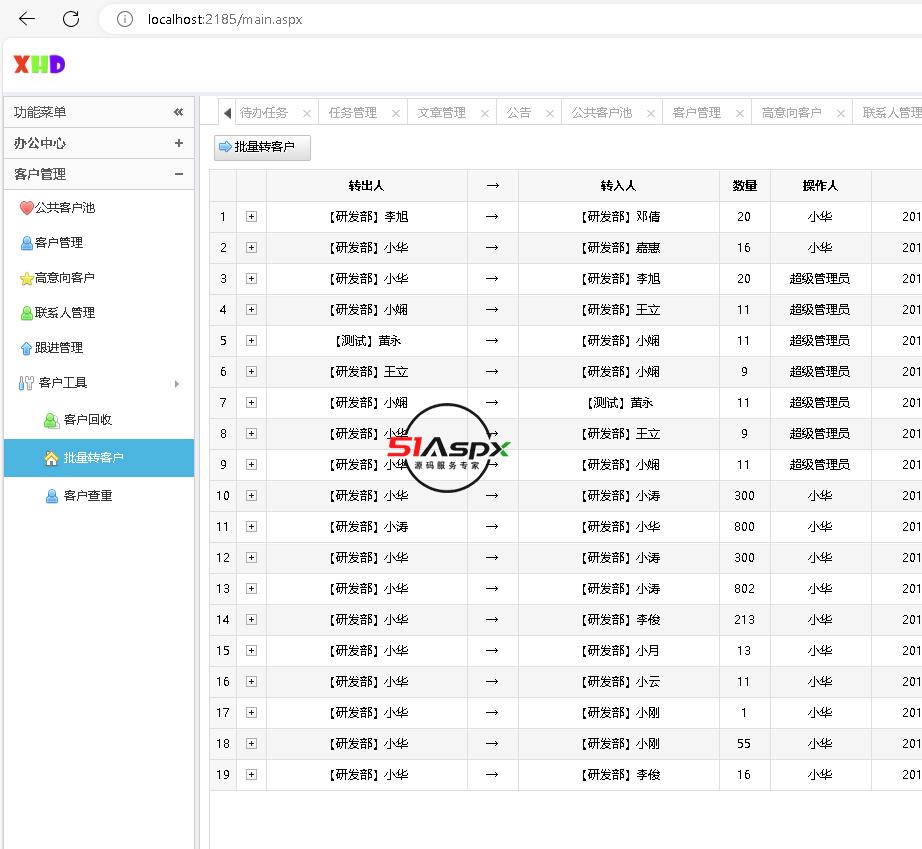The width and height of the screenshot is (922, 849).
Task: Collapse the 功能菜单 sidebar panel
Action: (179, 112)
